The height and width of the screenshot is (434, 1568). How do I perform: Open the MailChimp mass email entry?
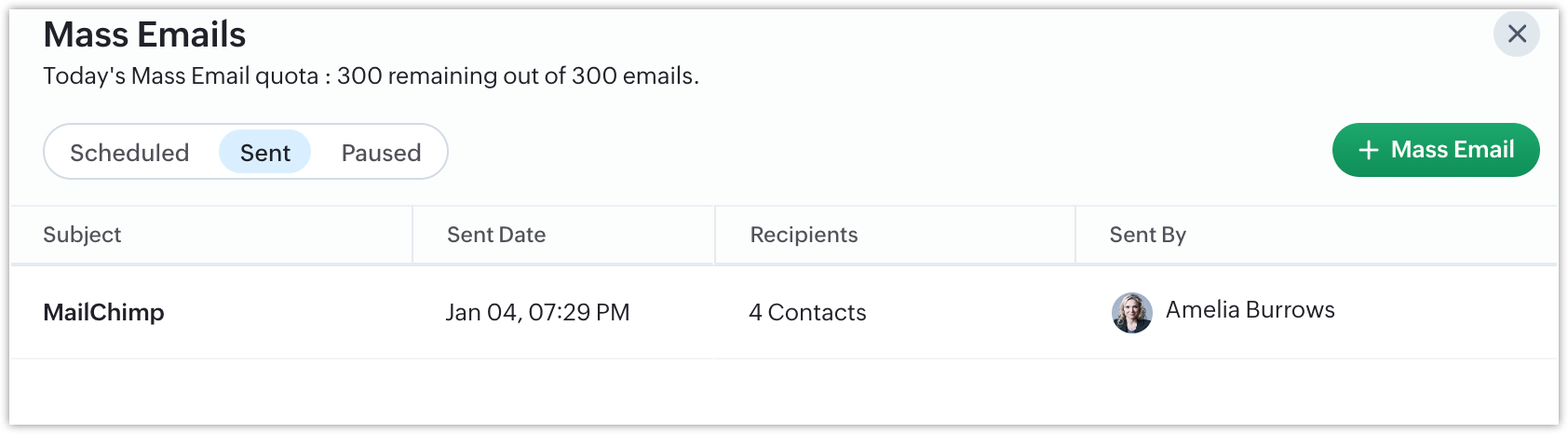[x=103, y=312]
